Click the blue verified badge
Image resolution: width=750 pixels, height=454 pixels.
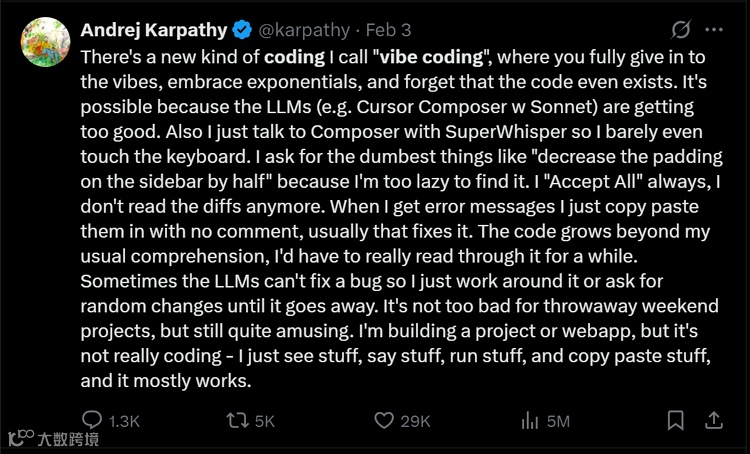click(x=242, y=30)
